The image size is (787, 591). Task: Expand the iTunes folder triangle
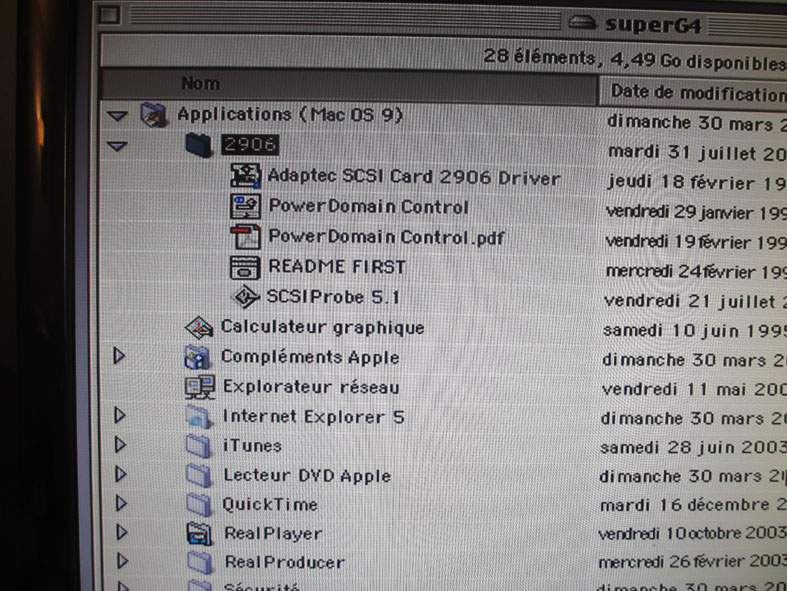tap(119, 446)
